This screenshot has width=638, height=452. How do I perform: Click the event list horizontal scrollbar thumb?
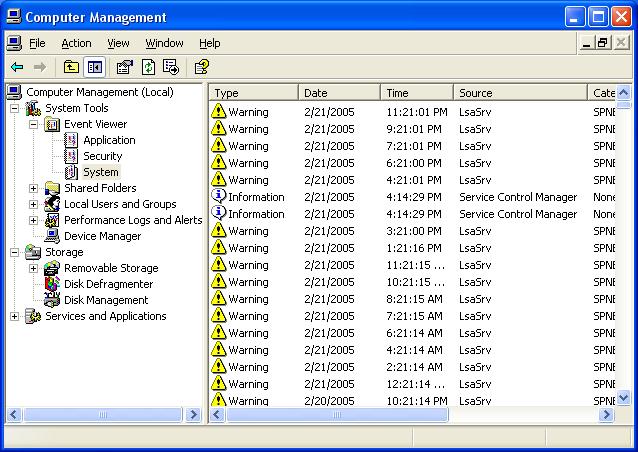click(x=337, y=415)
